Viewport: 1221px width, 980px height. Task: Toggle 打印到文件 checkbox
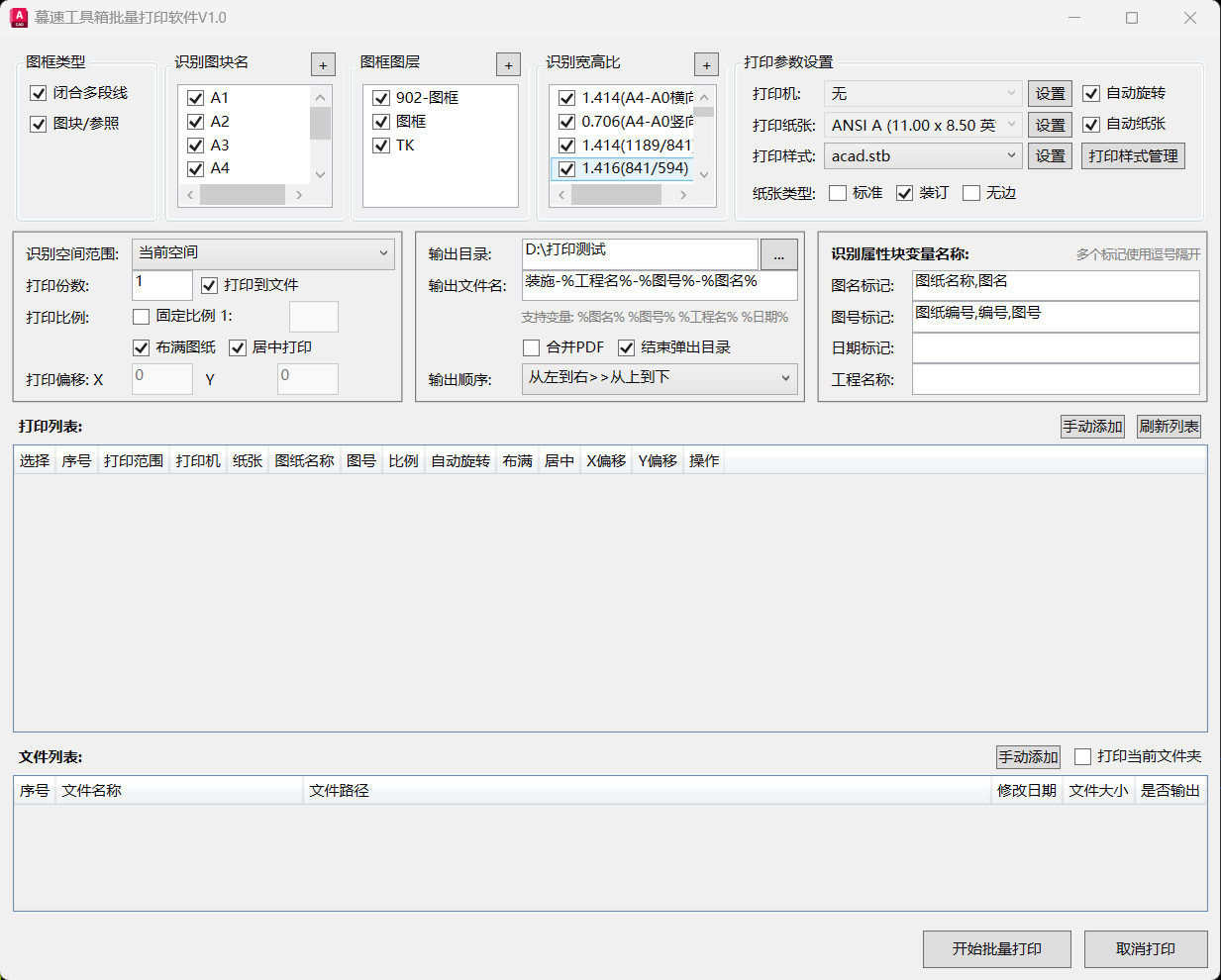coord(209,285)
